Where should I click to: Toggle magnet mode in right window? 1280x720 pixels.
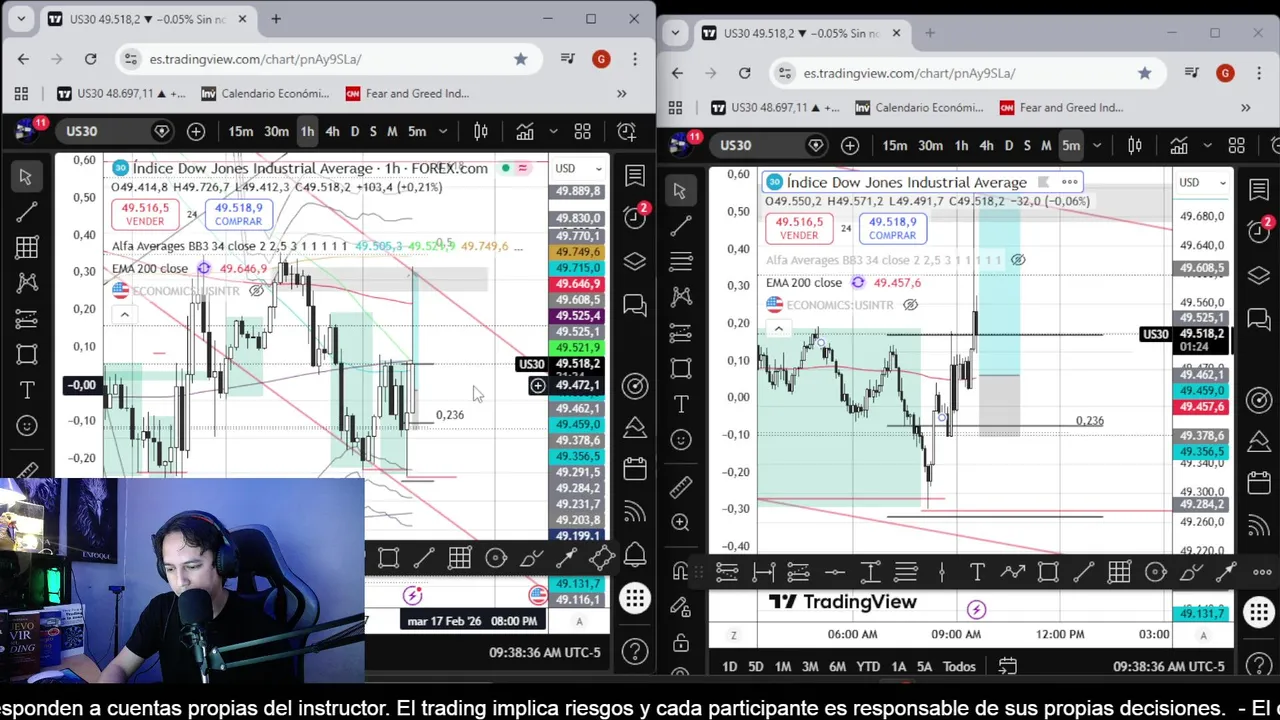click(680, 572)
